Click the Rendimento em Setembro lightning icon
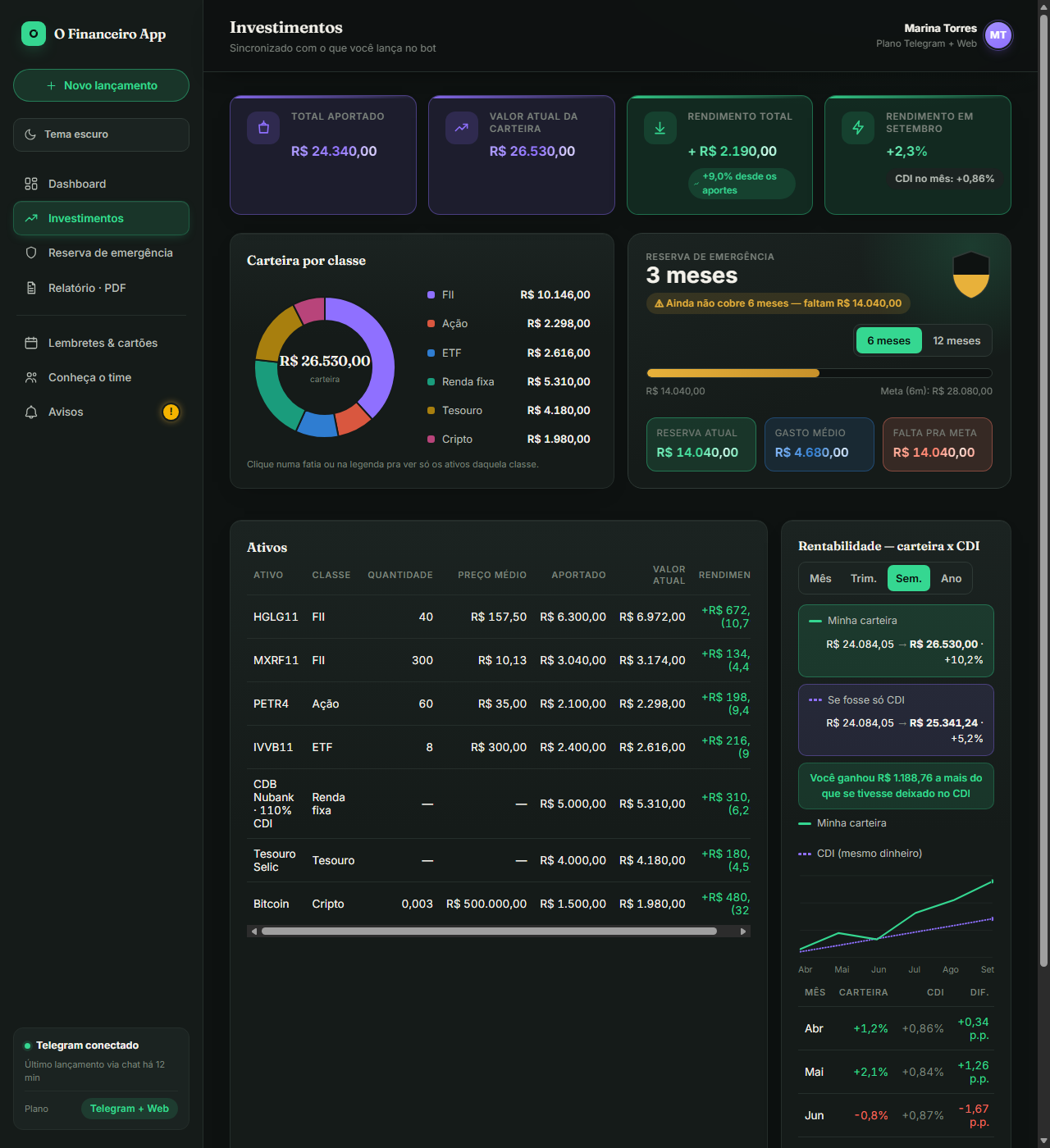 coord(858,128)
